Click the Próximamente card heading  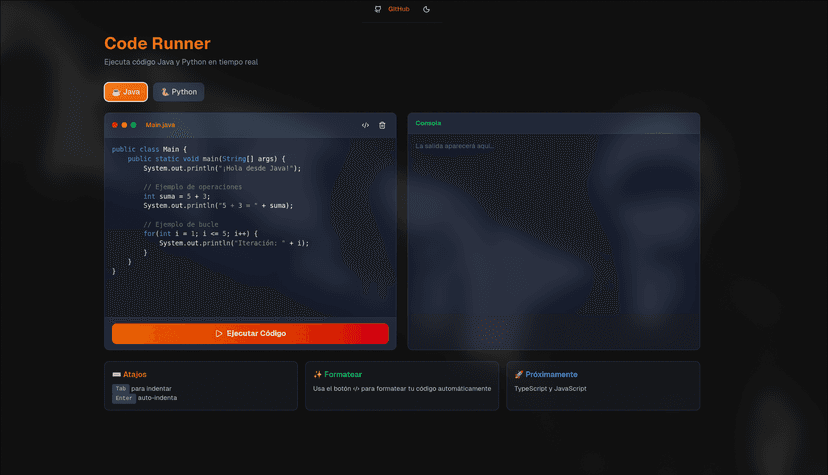(551, 374)
